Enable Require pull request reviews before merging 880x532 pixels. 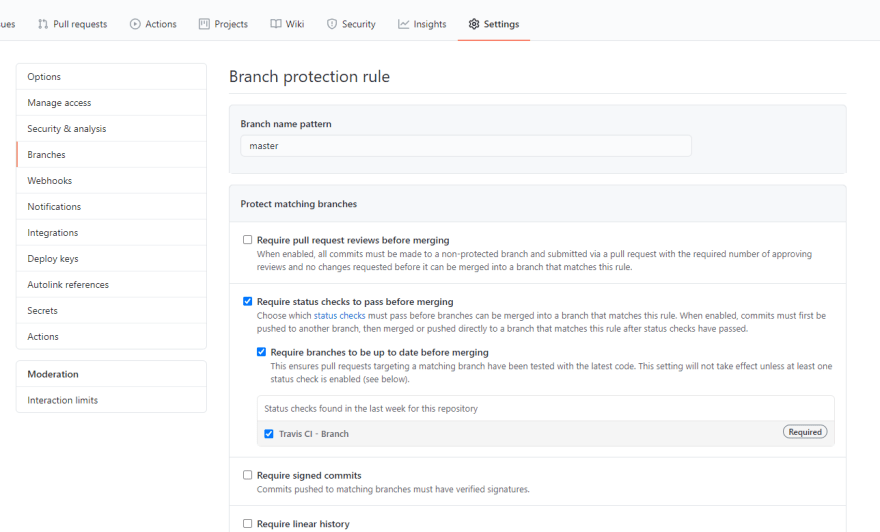point(248,240)
